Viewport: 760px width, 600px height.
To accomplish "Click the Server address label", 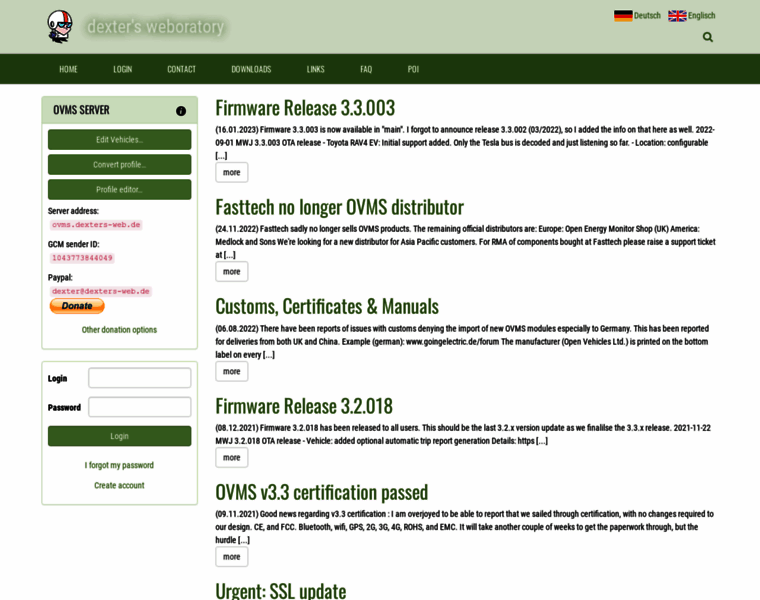I will [x=73, y=211].
